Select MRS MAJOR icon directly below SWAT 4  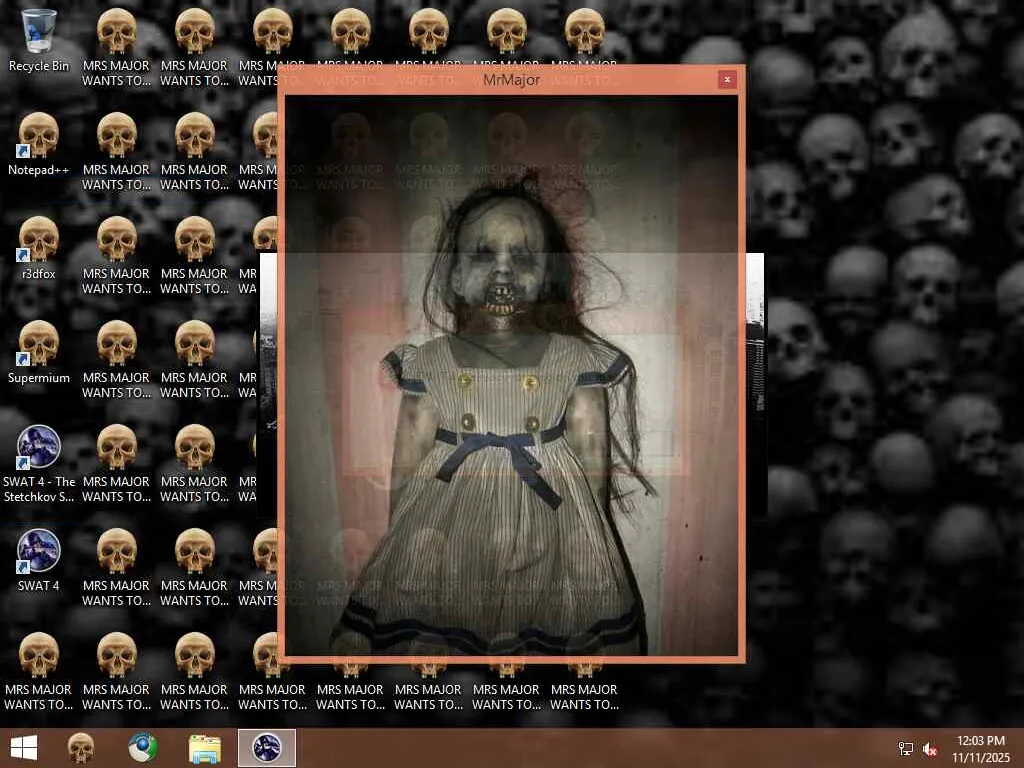[x=39, y=671]
